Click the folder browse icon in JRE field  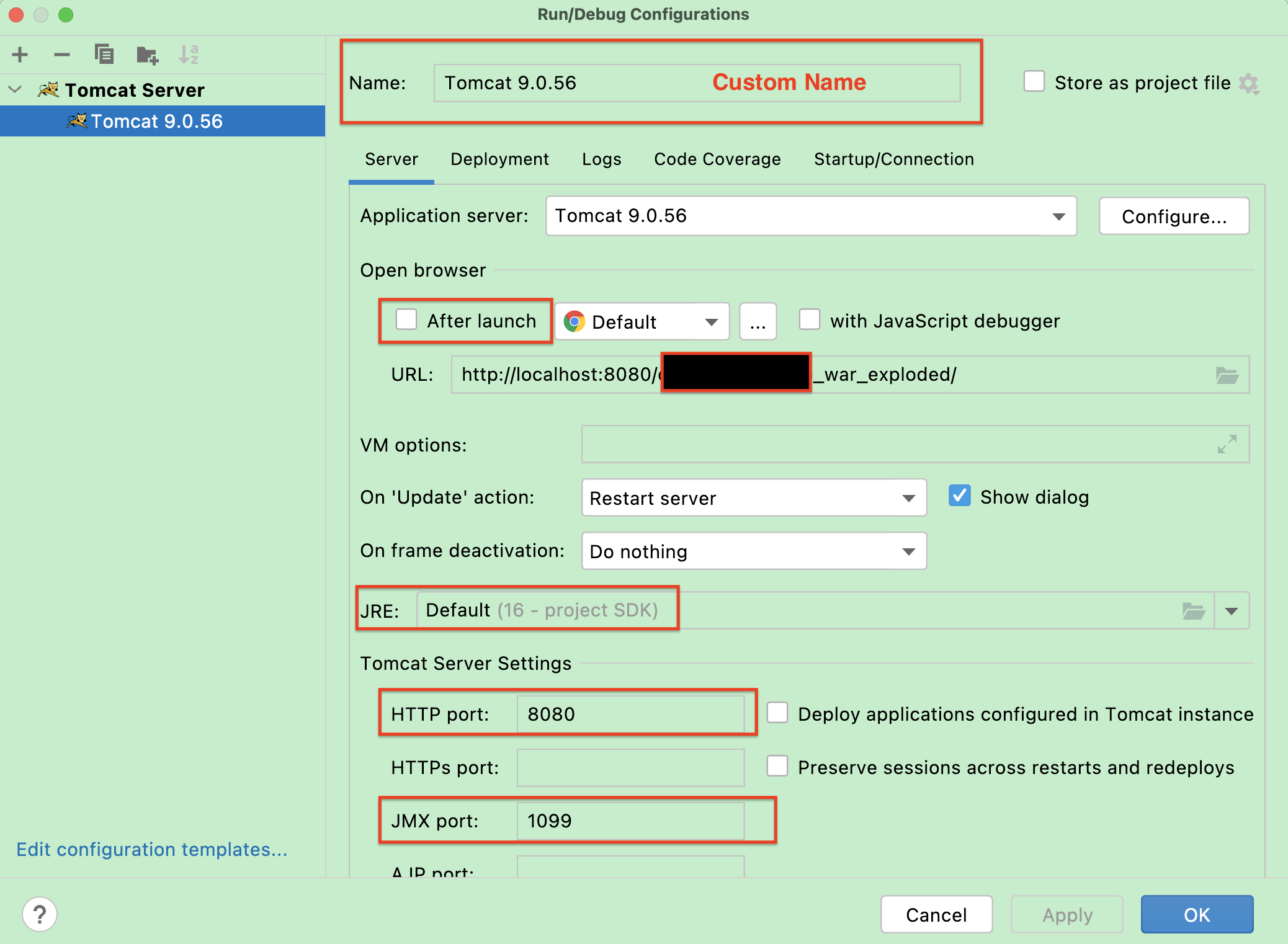(1193, 611)
